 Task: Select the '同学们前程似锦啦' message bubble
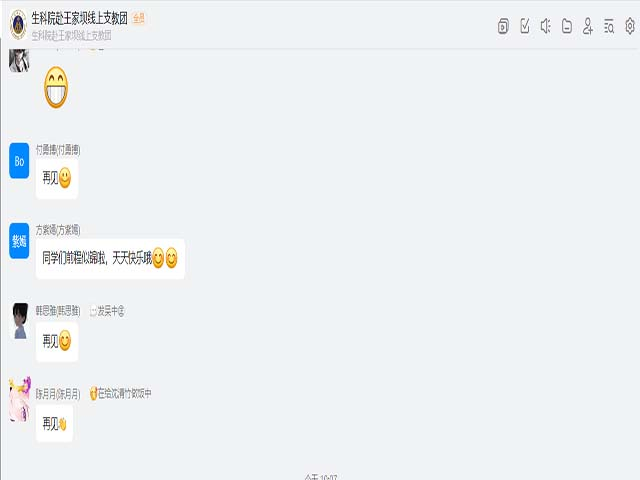[x=110, y=258]
